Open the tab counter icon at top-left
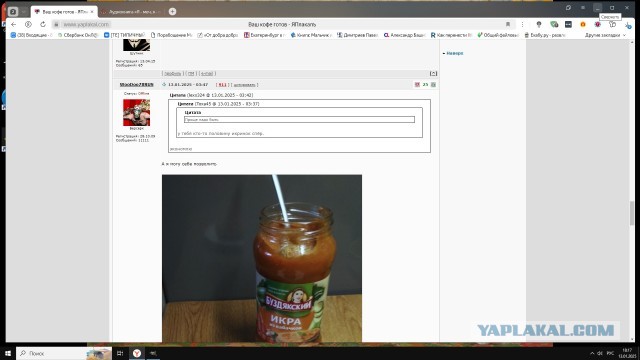 (13, 11)
